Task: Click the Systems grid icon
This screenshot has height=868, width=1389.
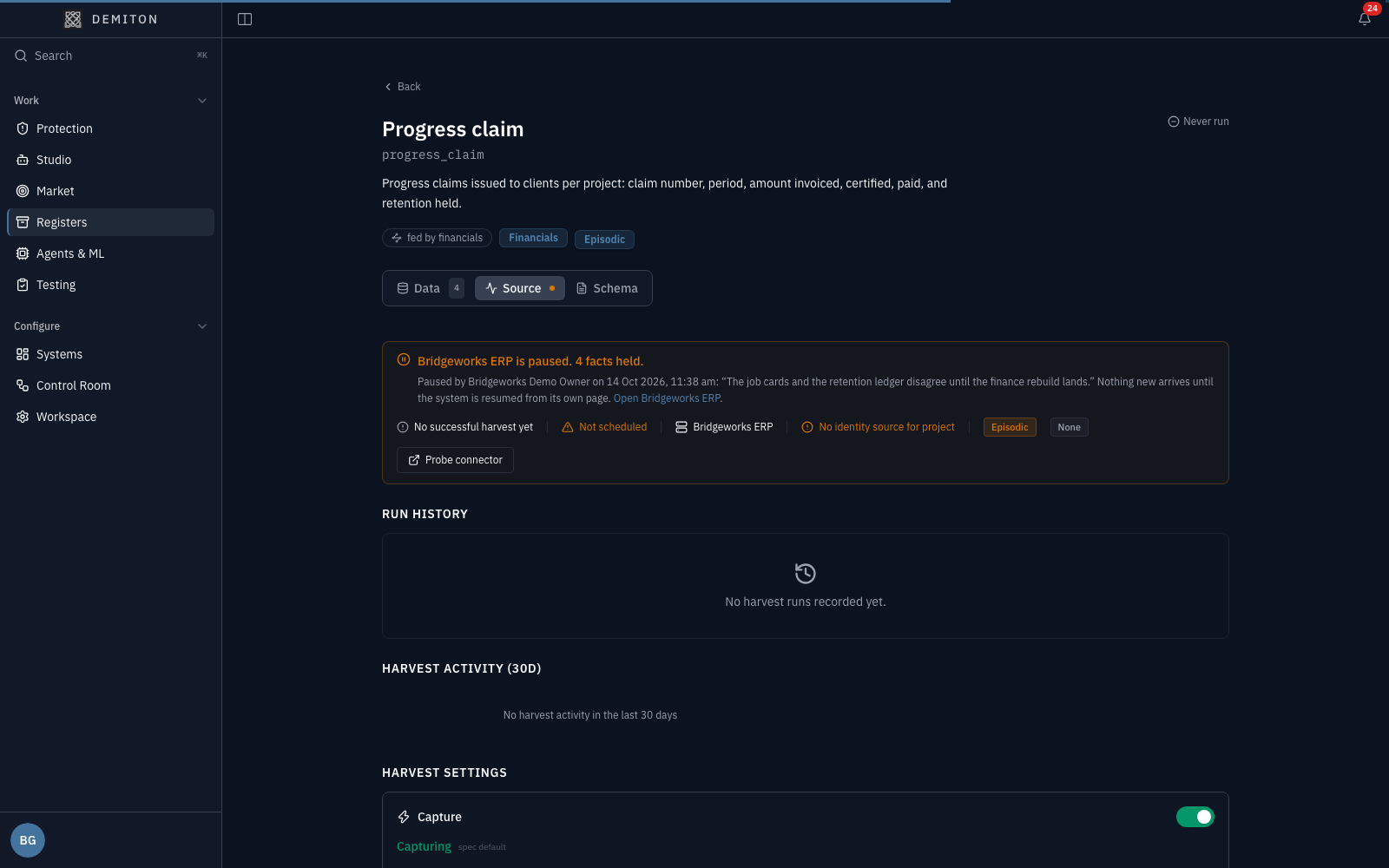Action: [23, 354]
